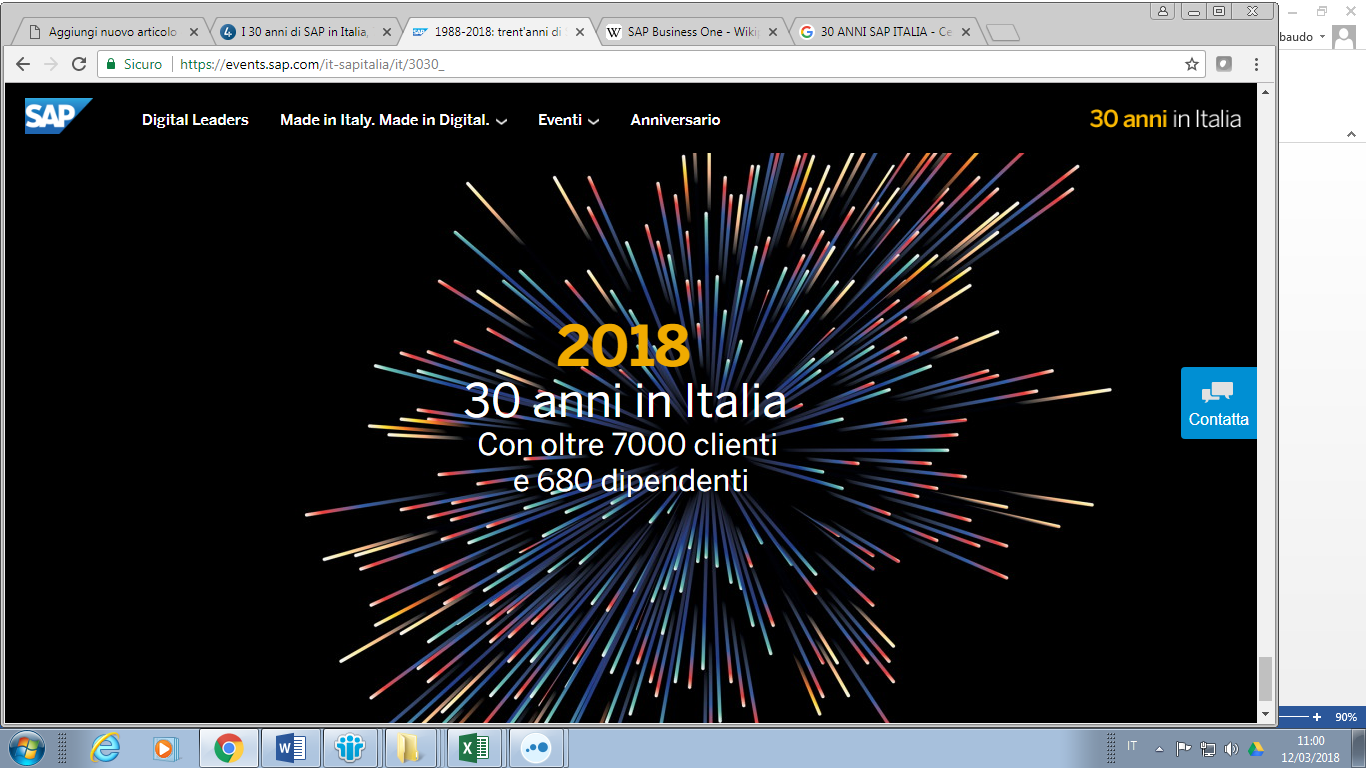Open Windows Media Player from taskbar
Image resolution: width=1366 pixels, height=768 pixels.
(165, 747)
